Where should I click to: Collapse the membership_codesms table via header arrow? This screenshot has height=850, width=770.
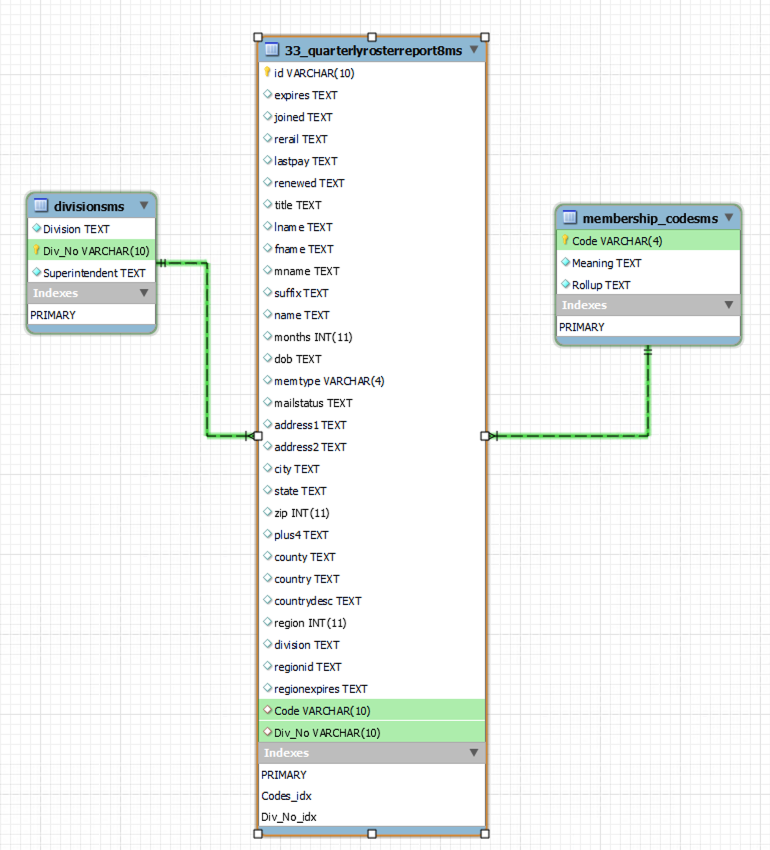[729, 217]
